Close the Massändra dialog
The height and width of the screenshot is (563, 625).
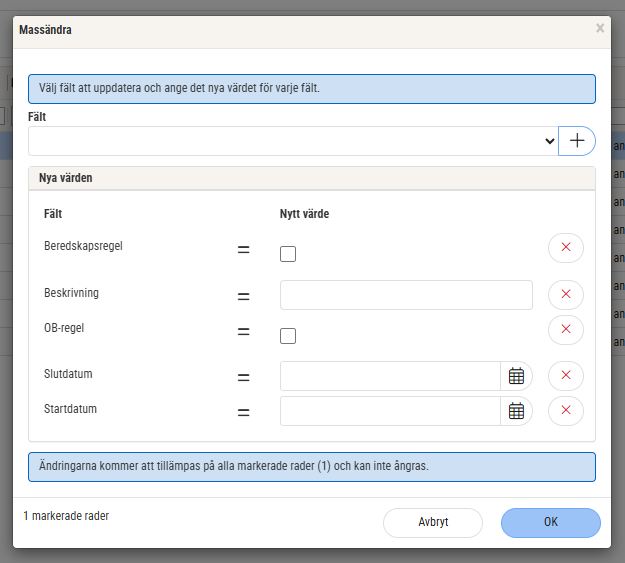[x=600, y=29]
